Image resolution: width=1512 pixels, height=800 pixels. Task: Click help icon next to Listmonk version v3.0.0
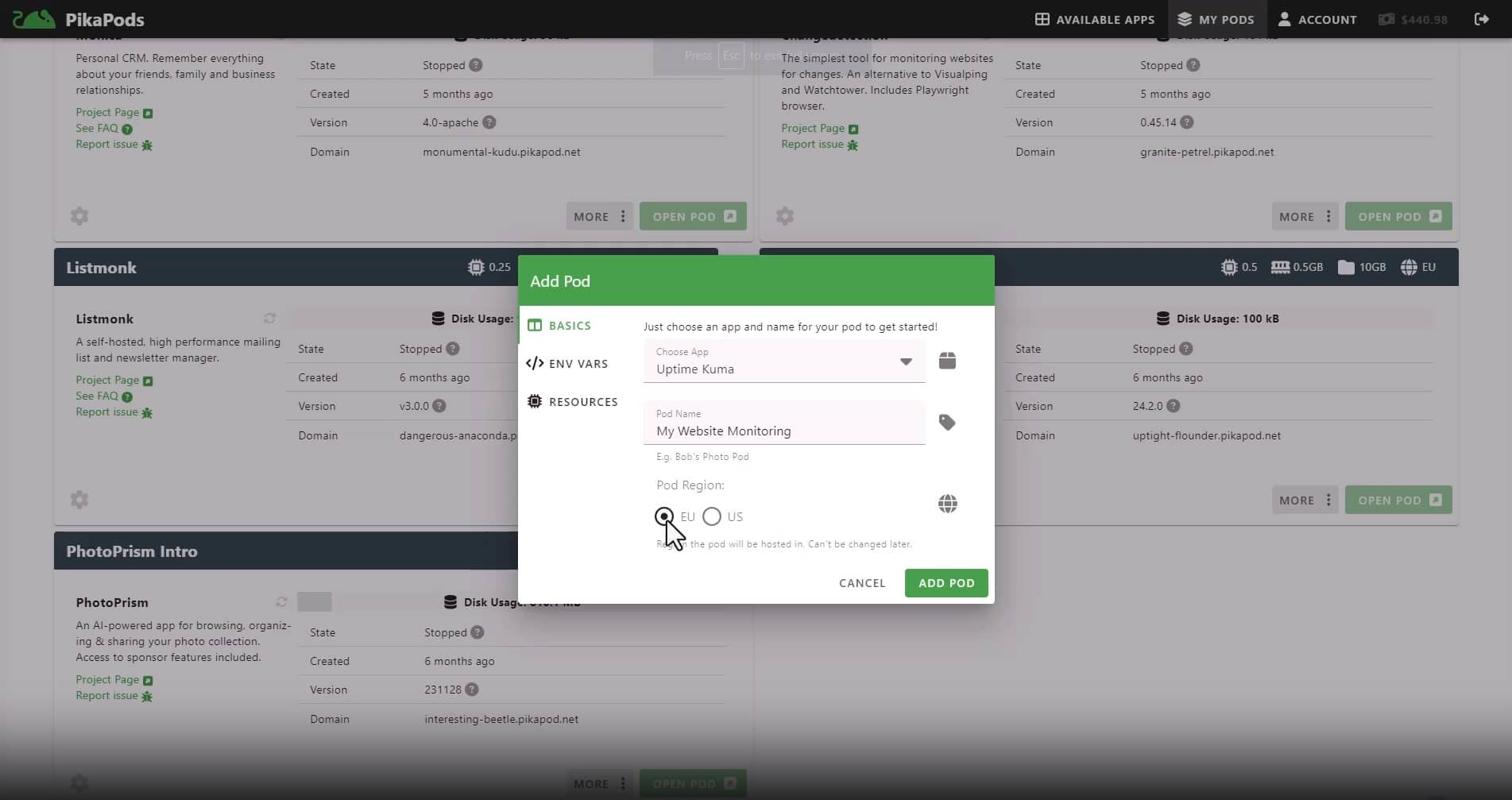click(439, 406)
